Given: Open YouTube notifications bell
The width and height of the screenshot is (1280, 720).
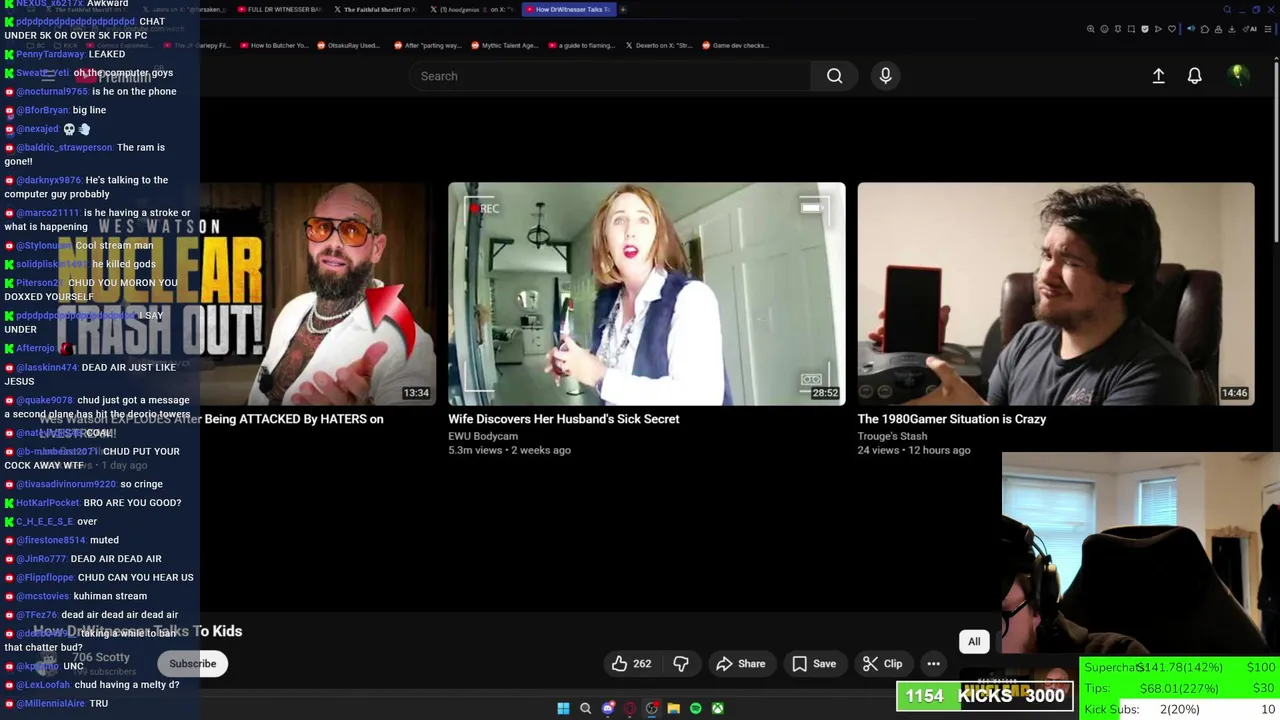Looking at the screenshot, I should pos(1194,76).
